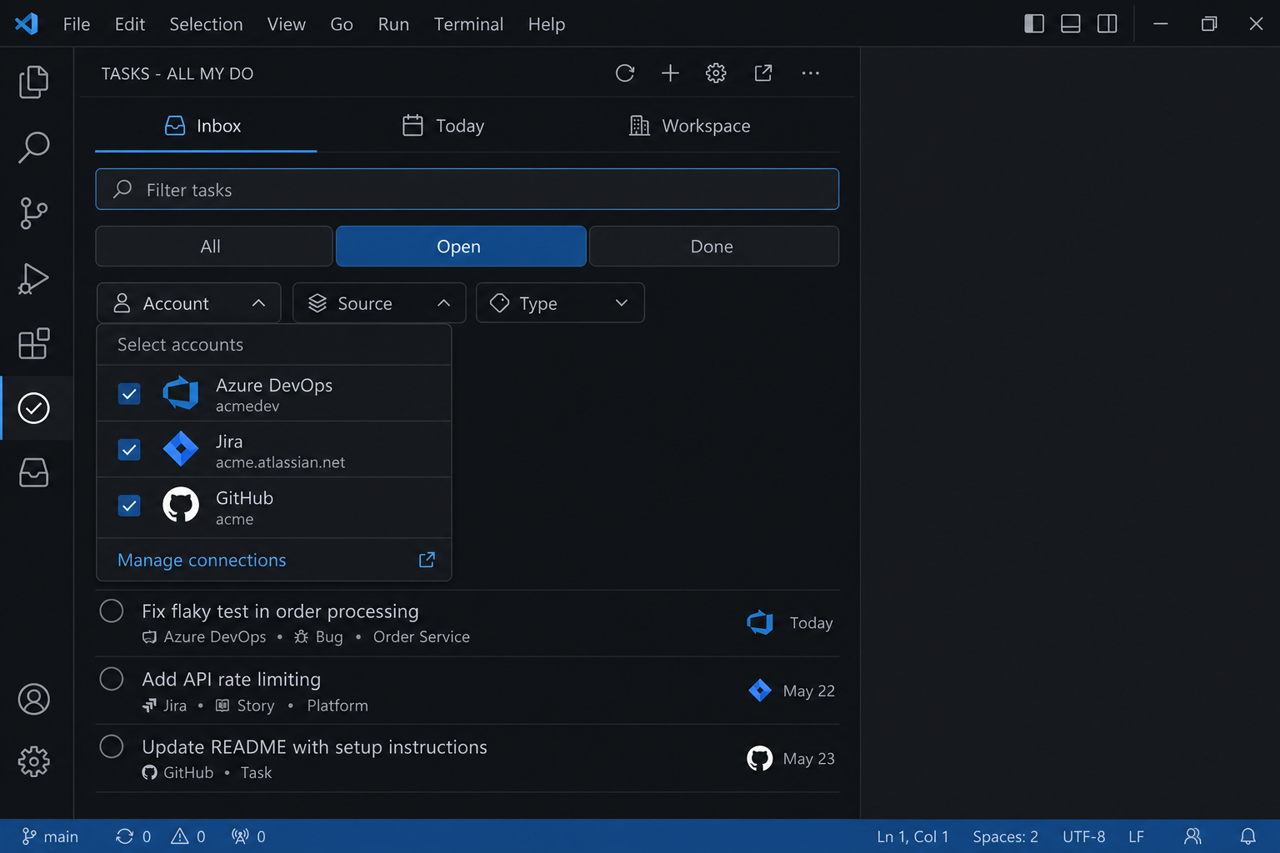Uncheck the Azure DevOps account
The image size is (1280, 853).
click(x=129, y=394)
